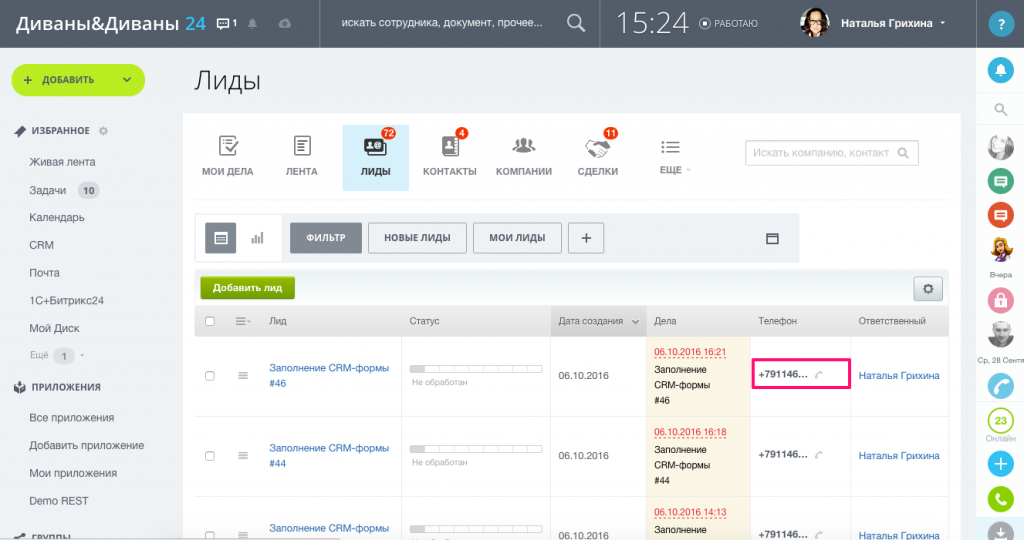Open the help question mark icon
This screenshot has width=1024, height=540.
pos(1000,24)
